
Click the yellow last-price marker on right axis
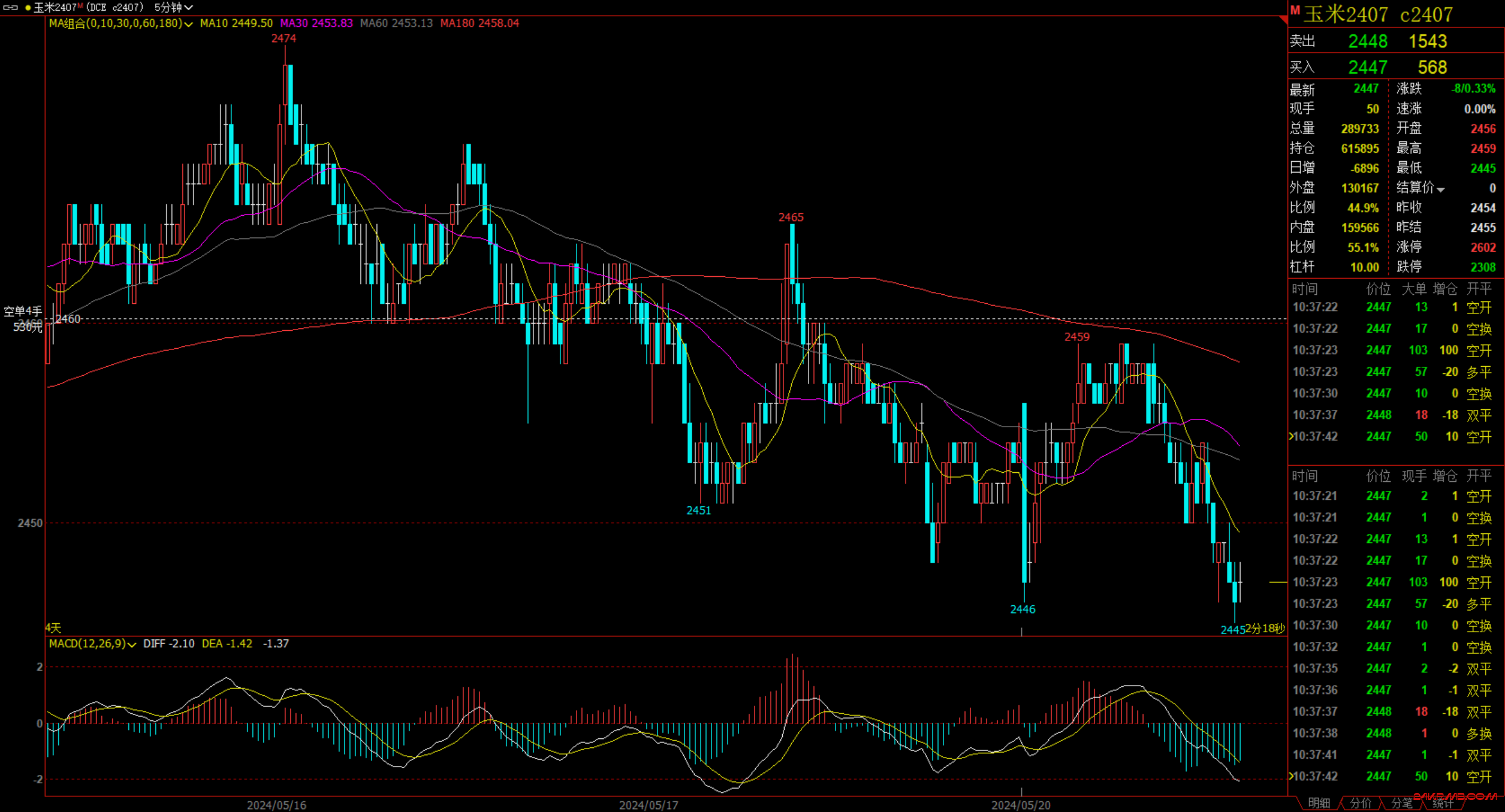[x=1278, y=582]
